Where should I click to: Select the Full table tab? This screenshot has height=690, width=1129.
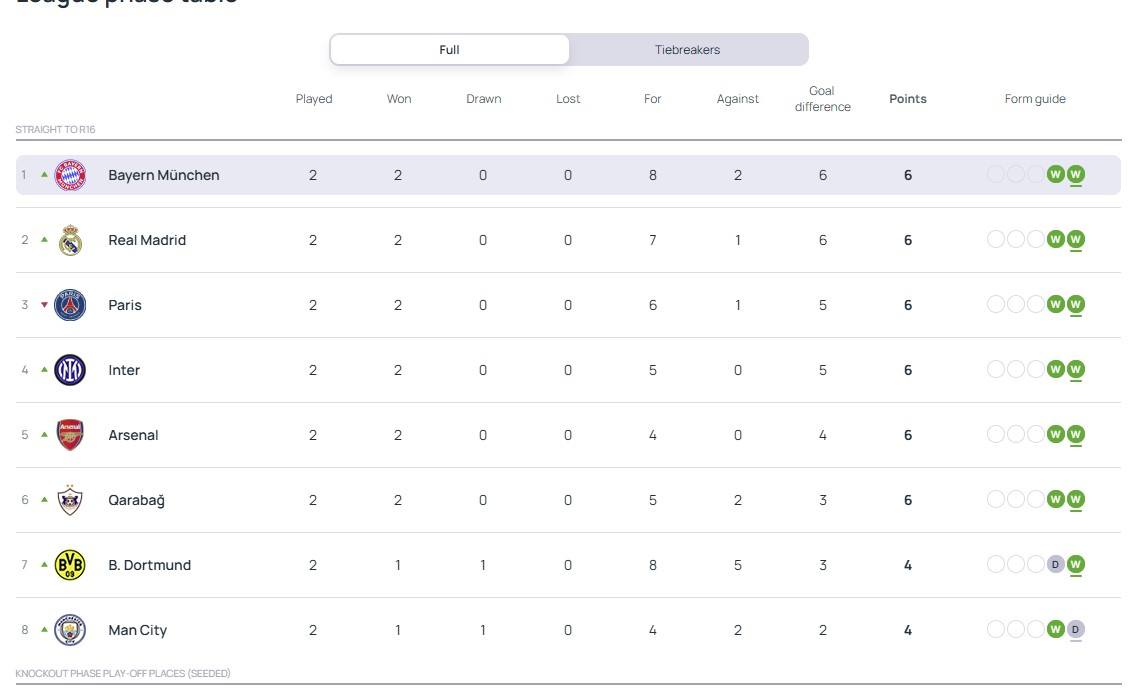click(x=450, y=50)
